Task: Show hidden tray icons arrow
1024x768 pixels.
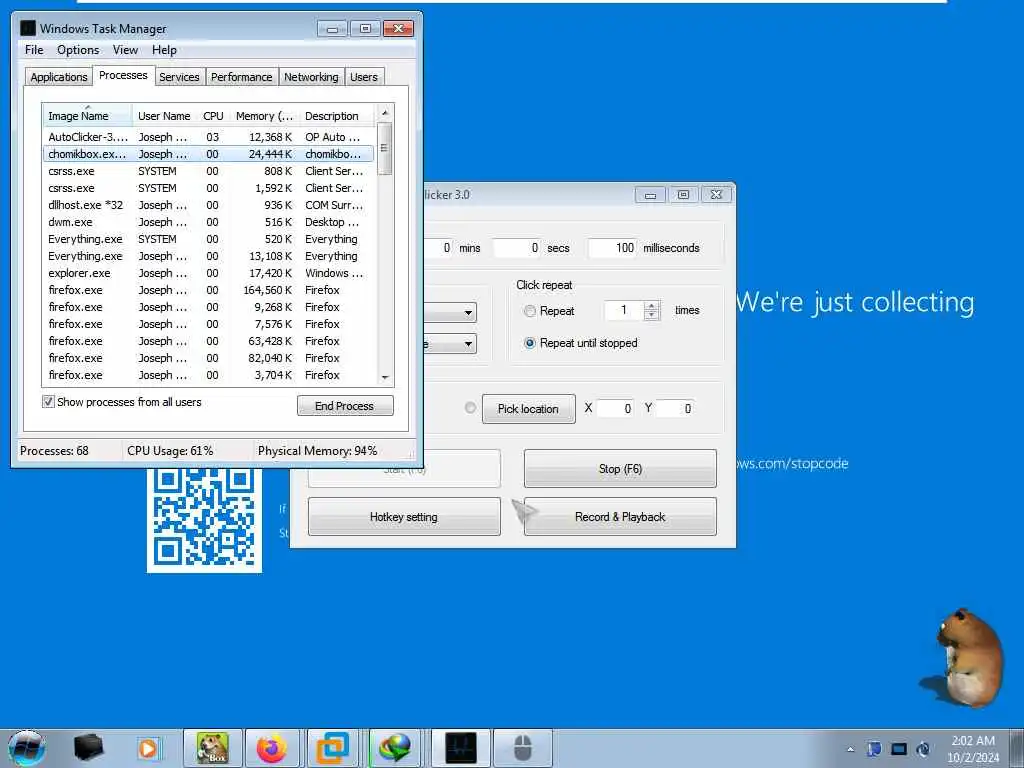Action: pos(850,749)
